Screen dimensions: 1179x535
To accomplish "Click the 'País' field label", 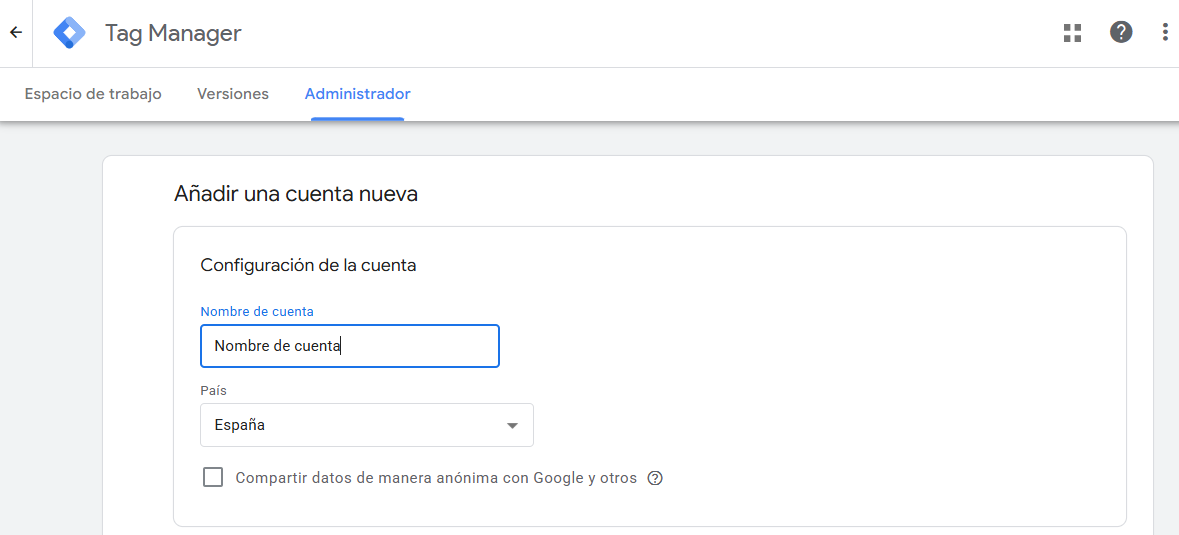I will coord(213,391).
